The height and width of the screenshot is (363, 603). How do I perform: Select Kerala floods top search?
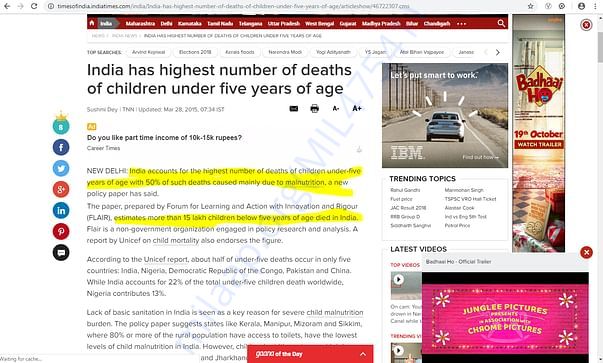tap(240, 52)
